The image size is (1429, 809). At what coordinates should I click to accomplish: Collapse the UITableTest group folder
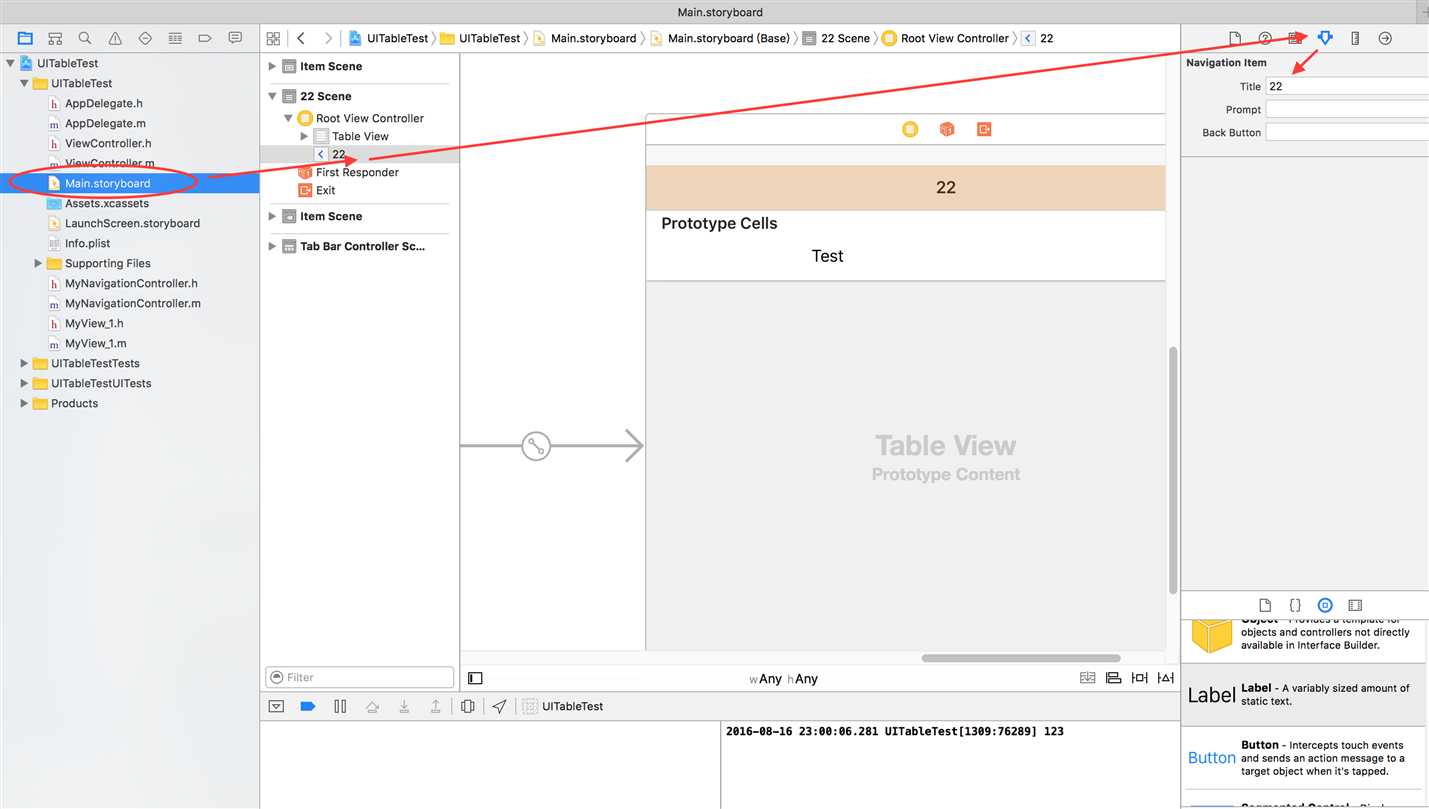24,83
